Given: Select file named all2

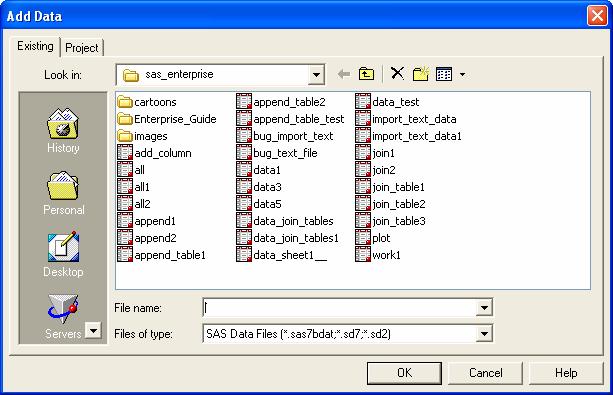Looking at the screenshot, I should pos(134,204).
